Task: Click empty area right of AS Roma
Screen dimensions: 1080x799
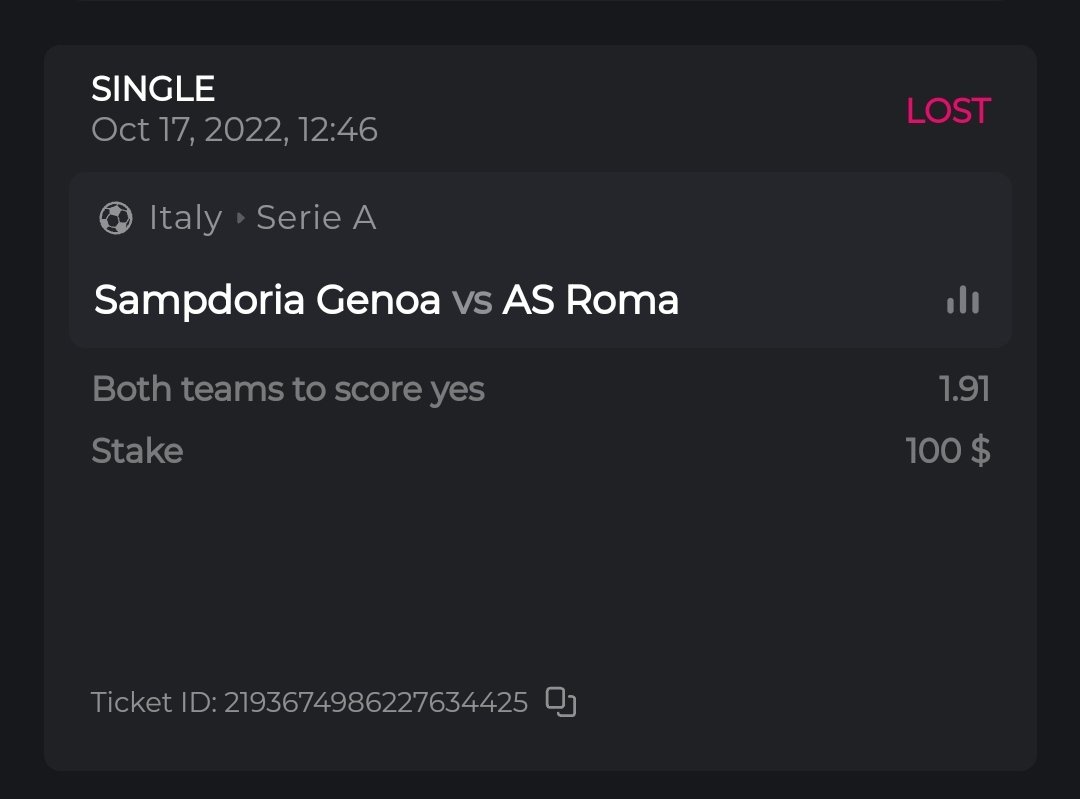Action: tap(810, 300)
